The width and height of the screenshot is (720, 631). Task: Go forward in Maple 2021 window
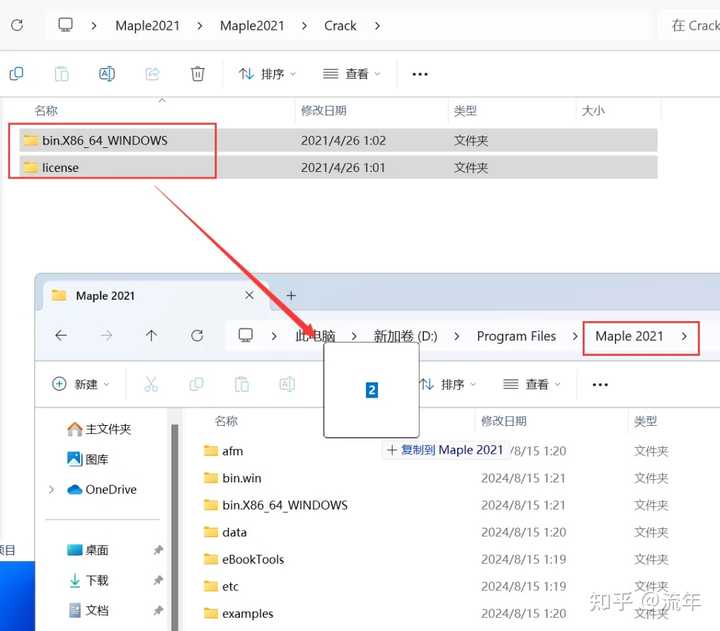coord(106,336)
